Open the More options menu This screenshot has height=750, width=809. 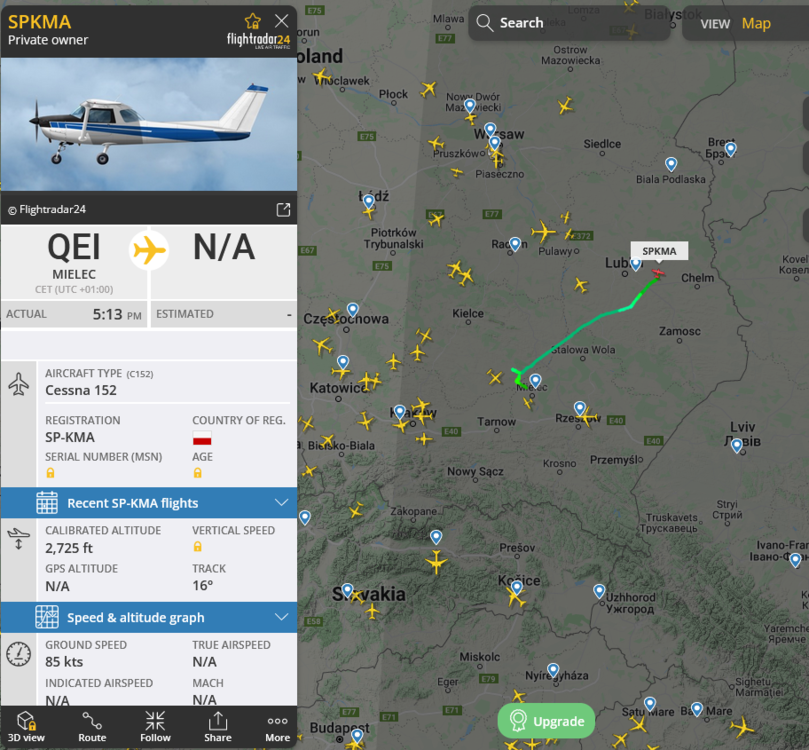[x=278, y=727]
